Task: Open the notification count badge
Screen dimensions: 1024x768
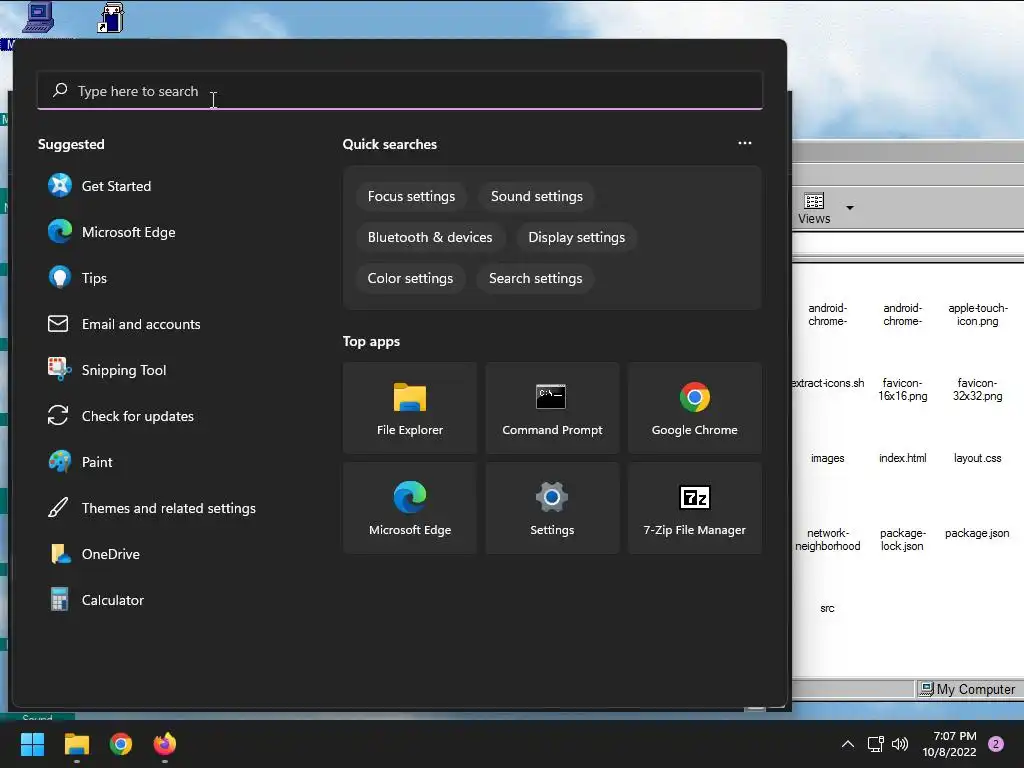Action: 995,744
